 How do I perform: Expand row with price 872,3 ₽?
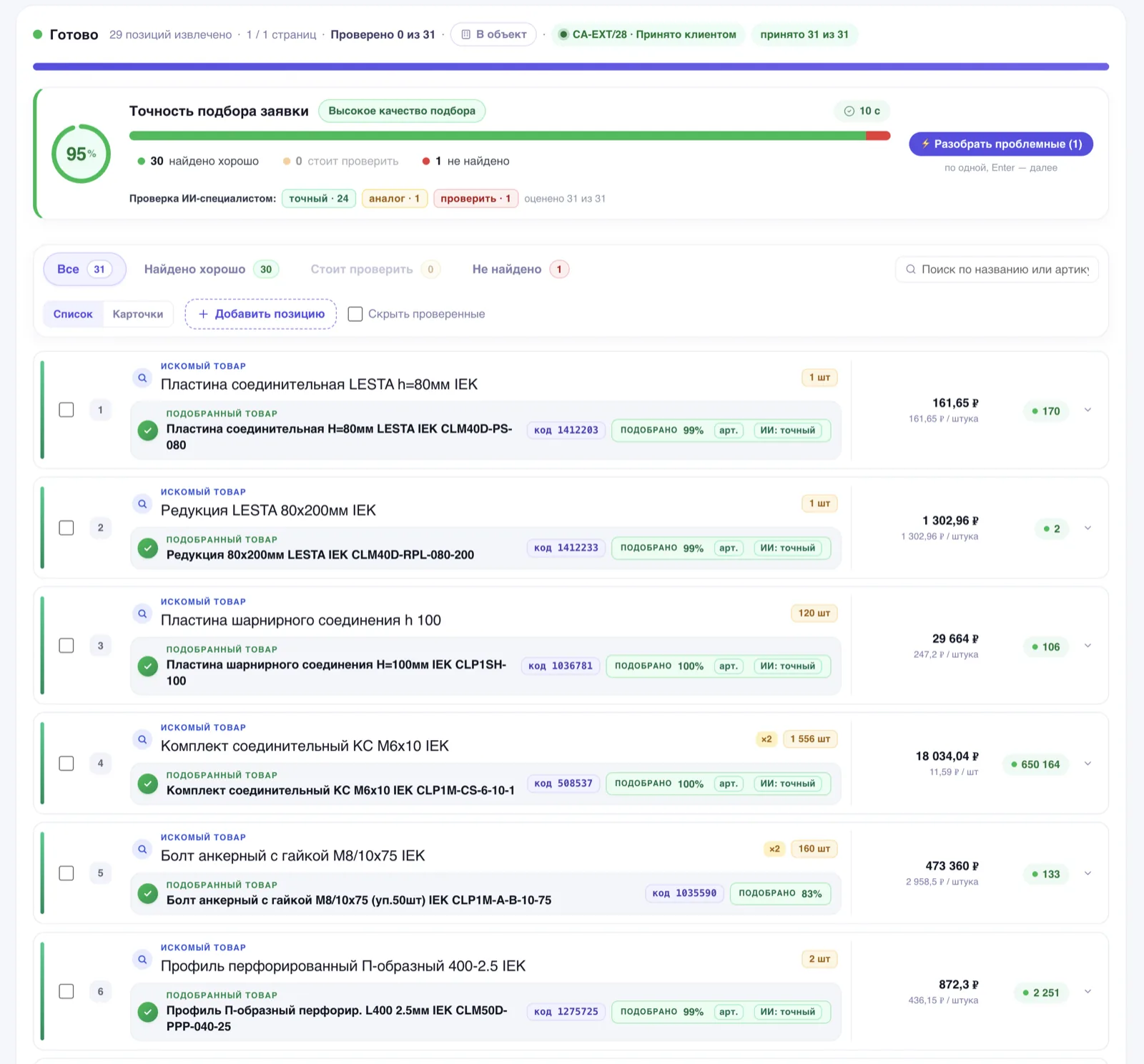[1088, 991]
